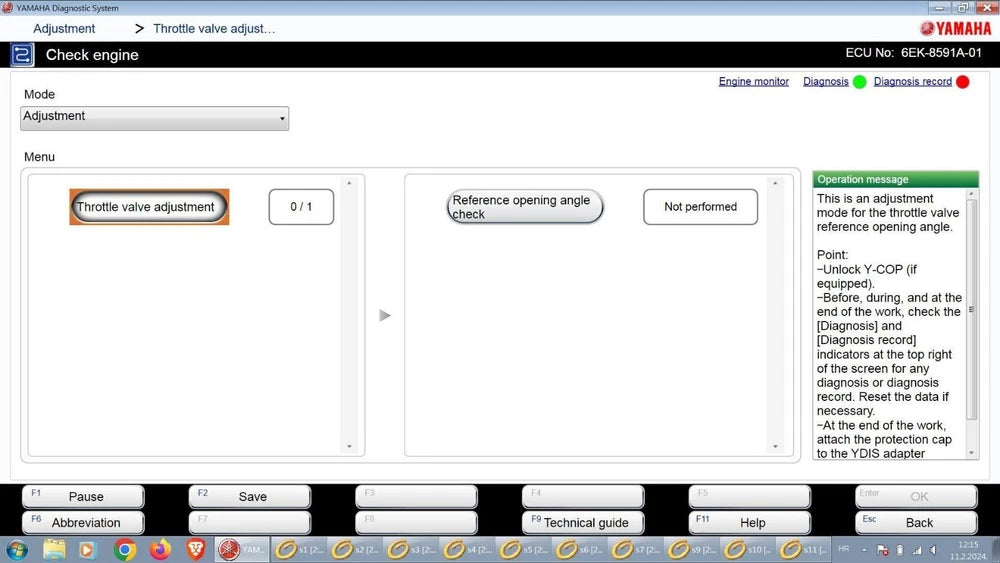Switch to the s2 taskbar window
The width and height of the screenshot is (1000, 563).
pos(355,550)
